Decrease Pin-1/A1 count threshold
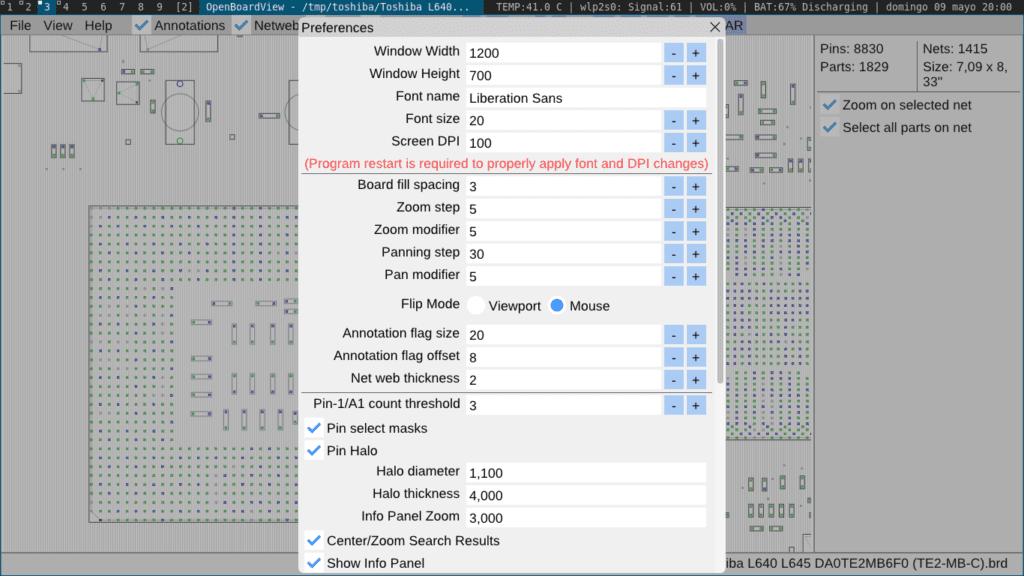 click(673, 406)
